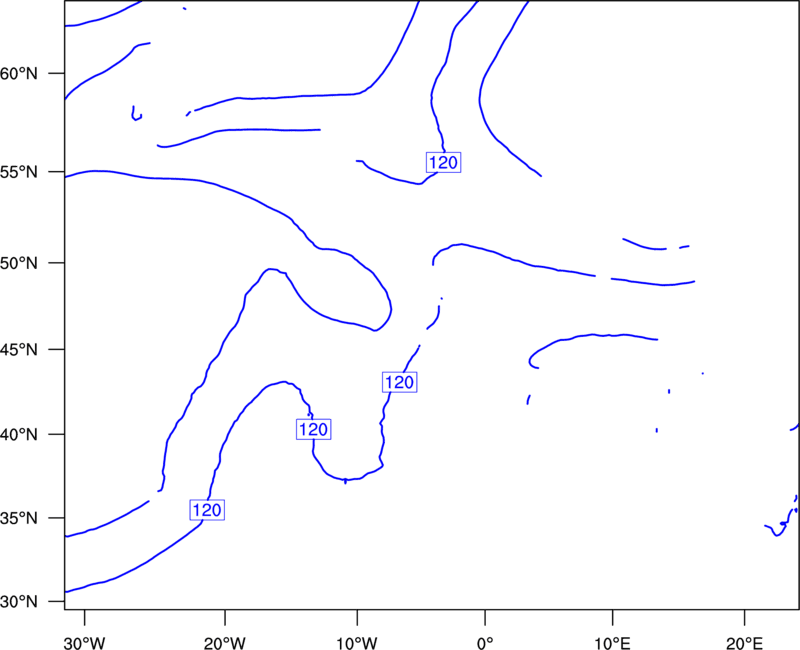Click the 60°N latitude axis label
The width and height of the screenshot is (800, 650).
tap(19, 73)
